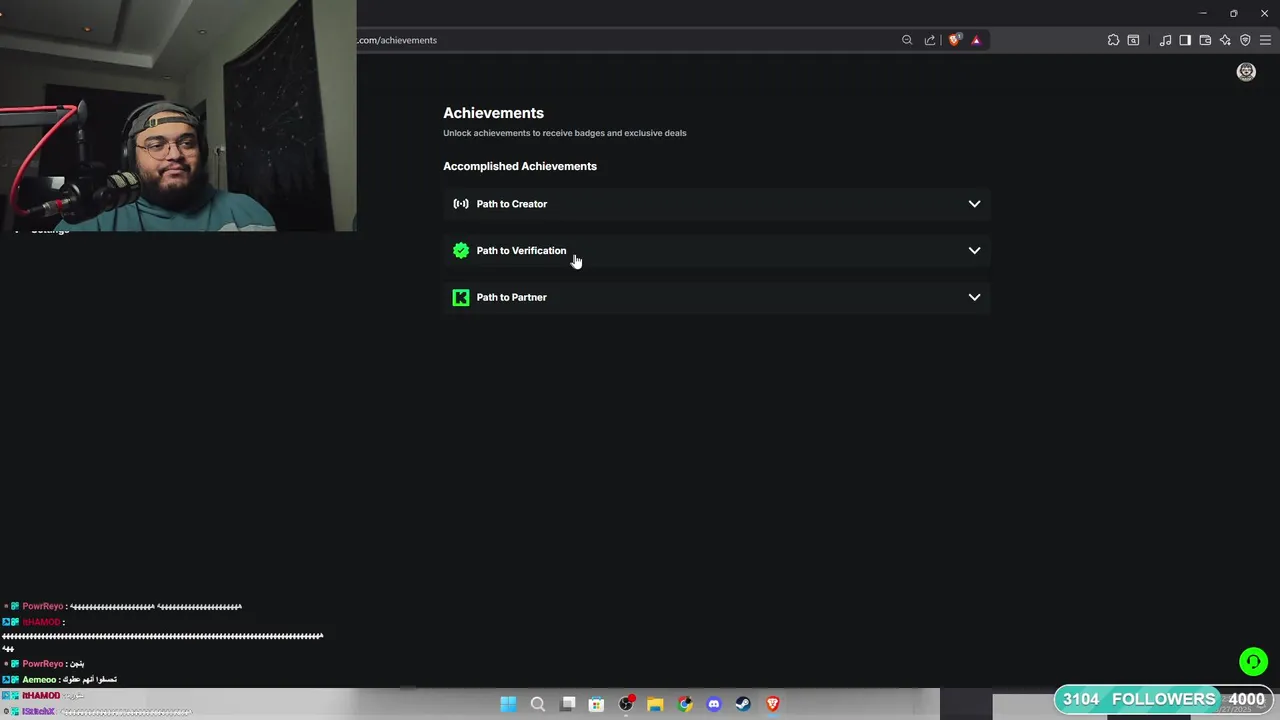Viewport: 1280px width, 720px height.
Task: Open the profile avatar menu
Action: click(1246, 72)
